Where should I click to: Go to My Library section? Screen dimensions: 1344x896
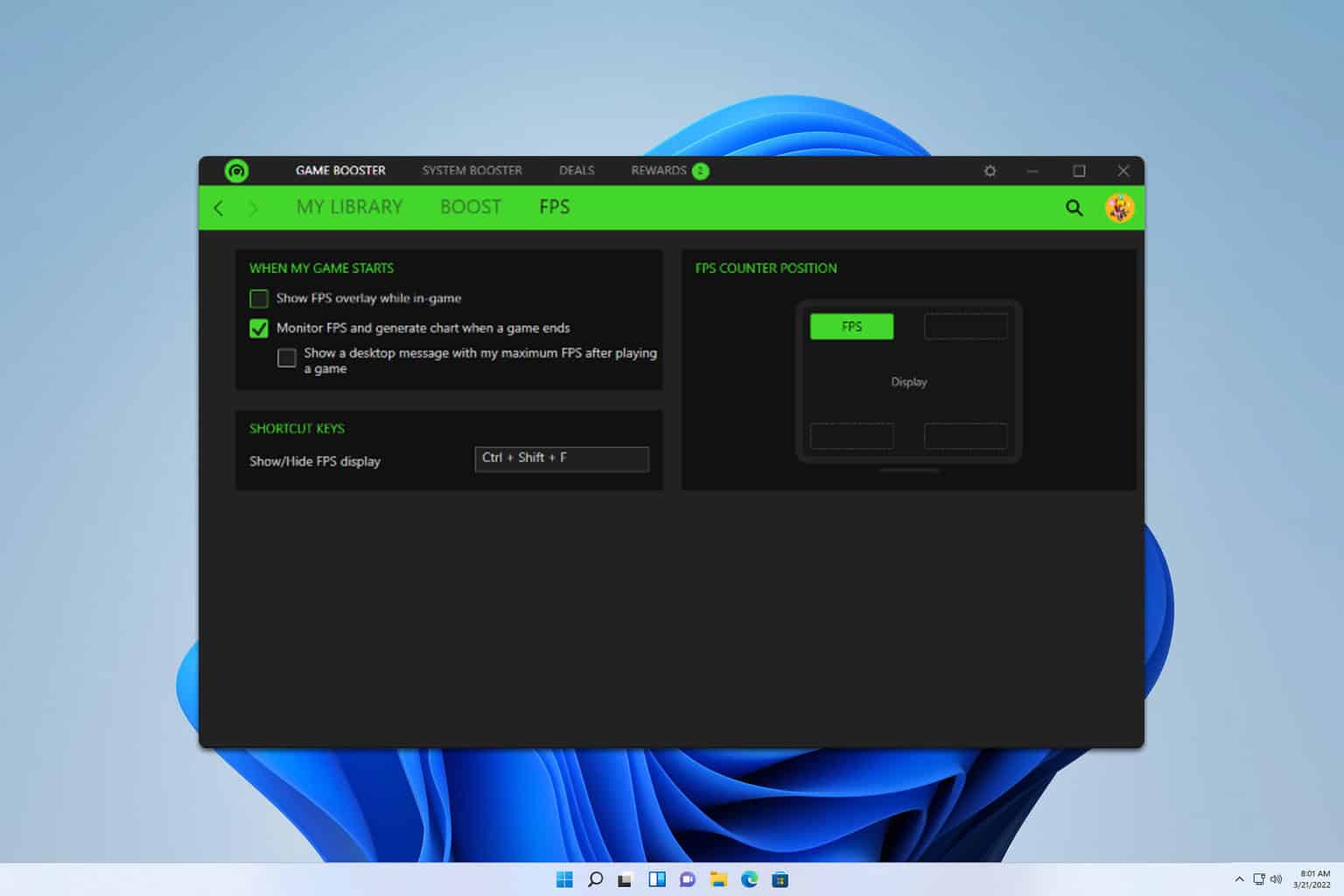coord(349,207)
